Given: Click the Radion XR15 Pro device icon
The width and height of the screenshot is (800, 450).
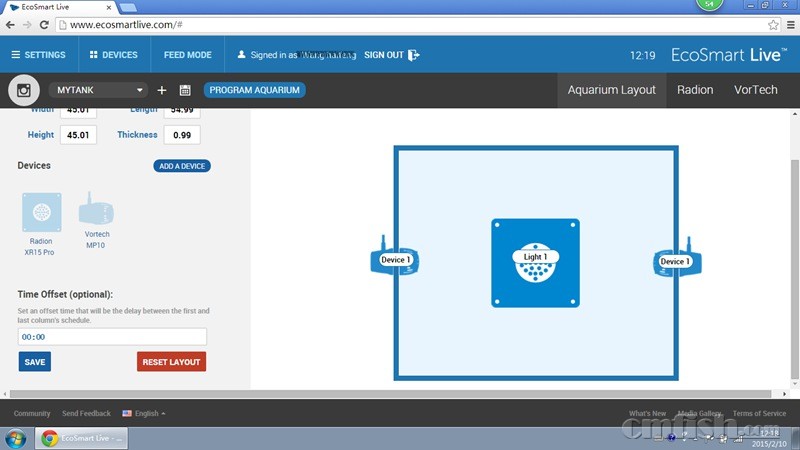Looking at the screenshot, I should point(41,211).
